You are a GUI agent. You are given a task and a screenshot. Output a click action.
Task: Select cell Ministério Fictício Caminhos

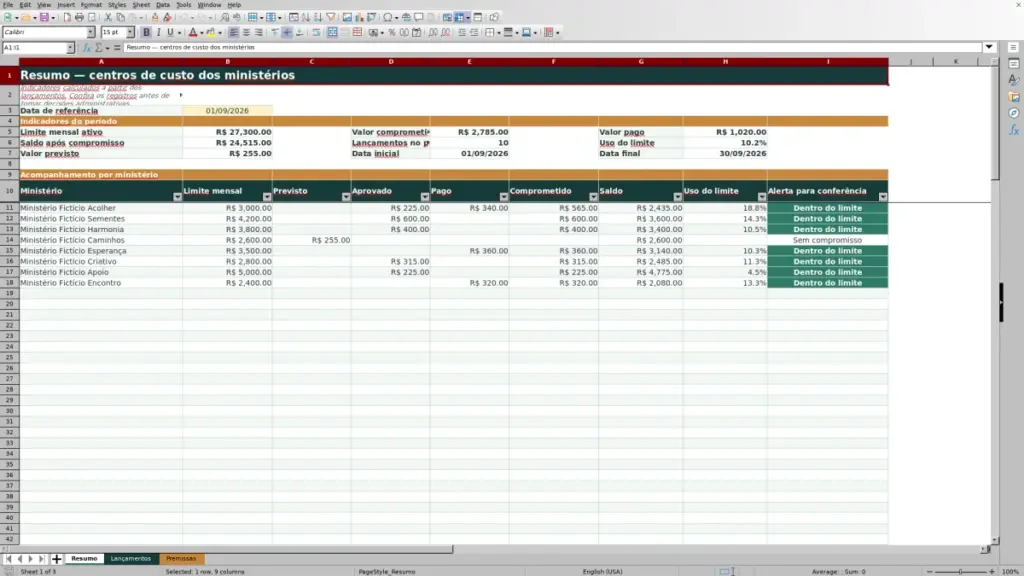point(101,240)
